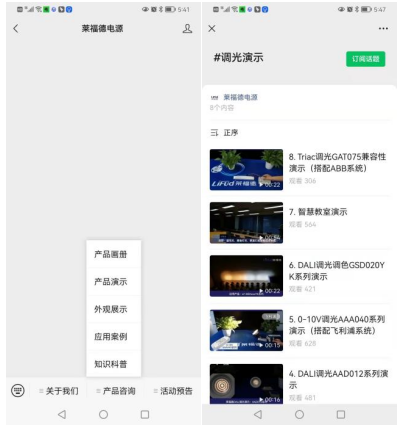Play the Triac调光GAT075 video thumbnail
The image size is (403, 427).
point(246,170)
